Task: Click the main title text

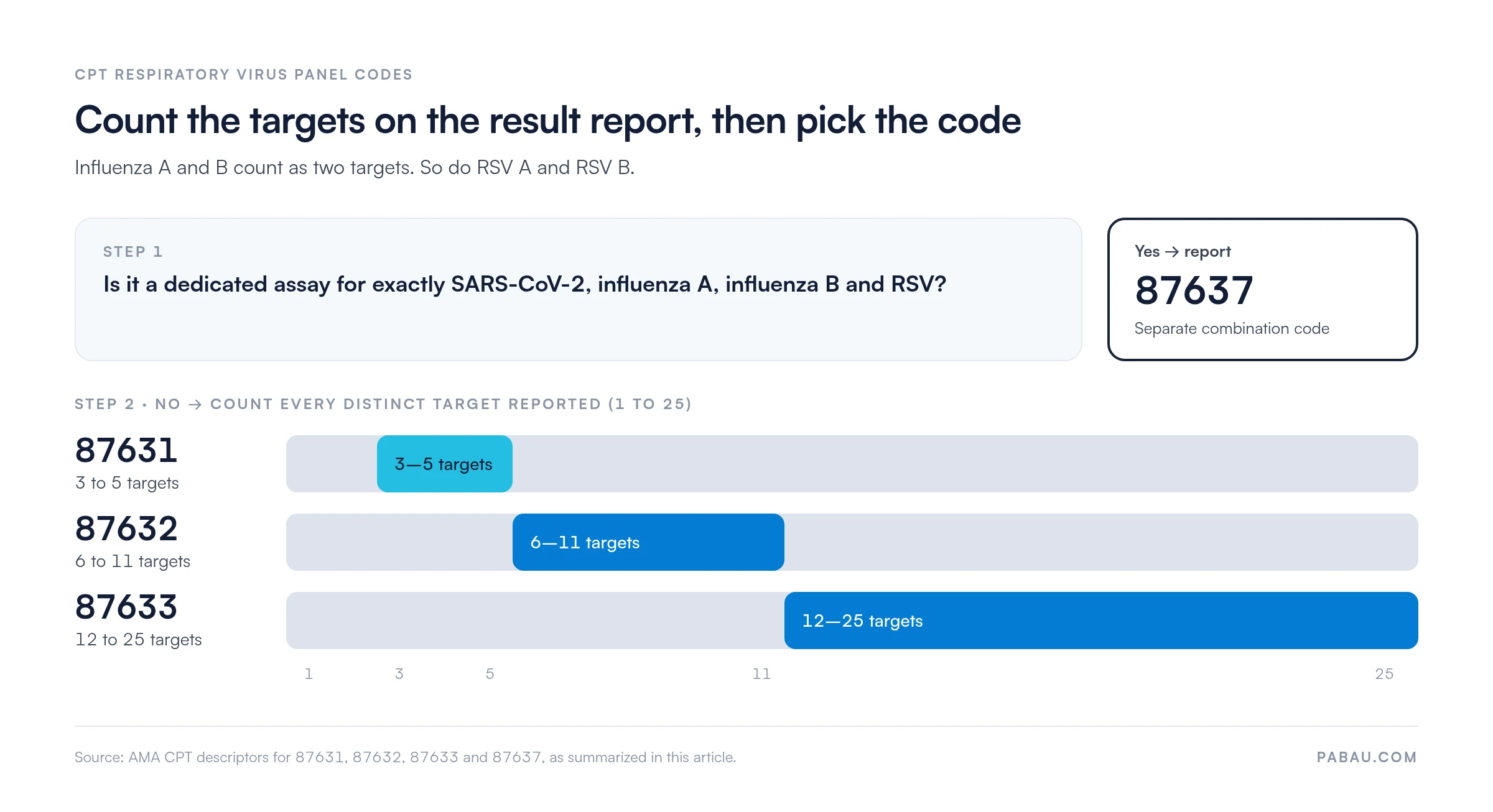Action: [x=547, y=121]
